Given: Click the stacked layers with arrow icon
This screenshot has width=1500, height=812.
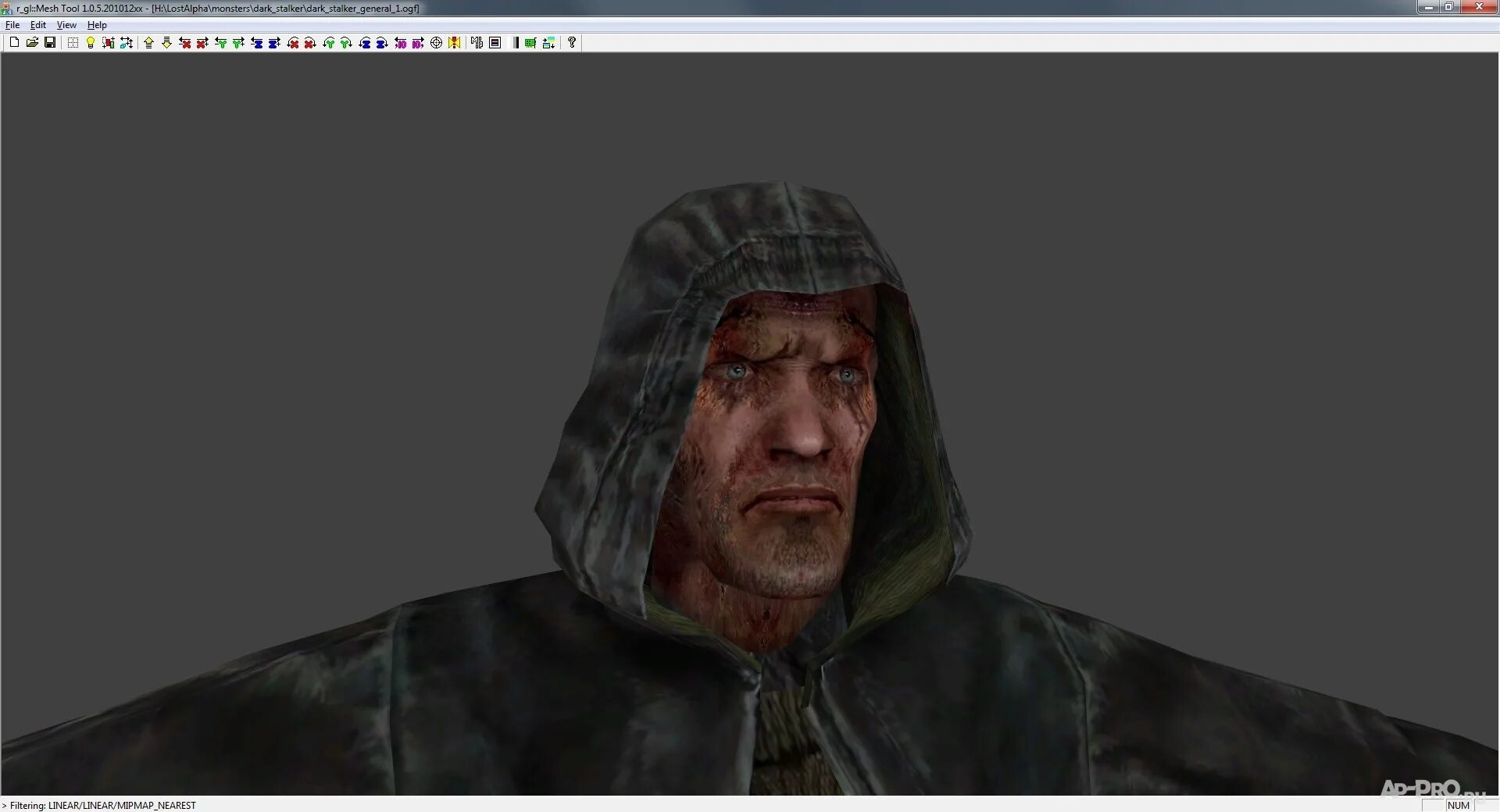Looking at the screenshot, I should (549, 43).
